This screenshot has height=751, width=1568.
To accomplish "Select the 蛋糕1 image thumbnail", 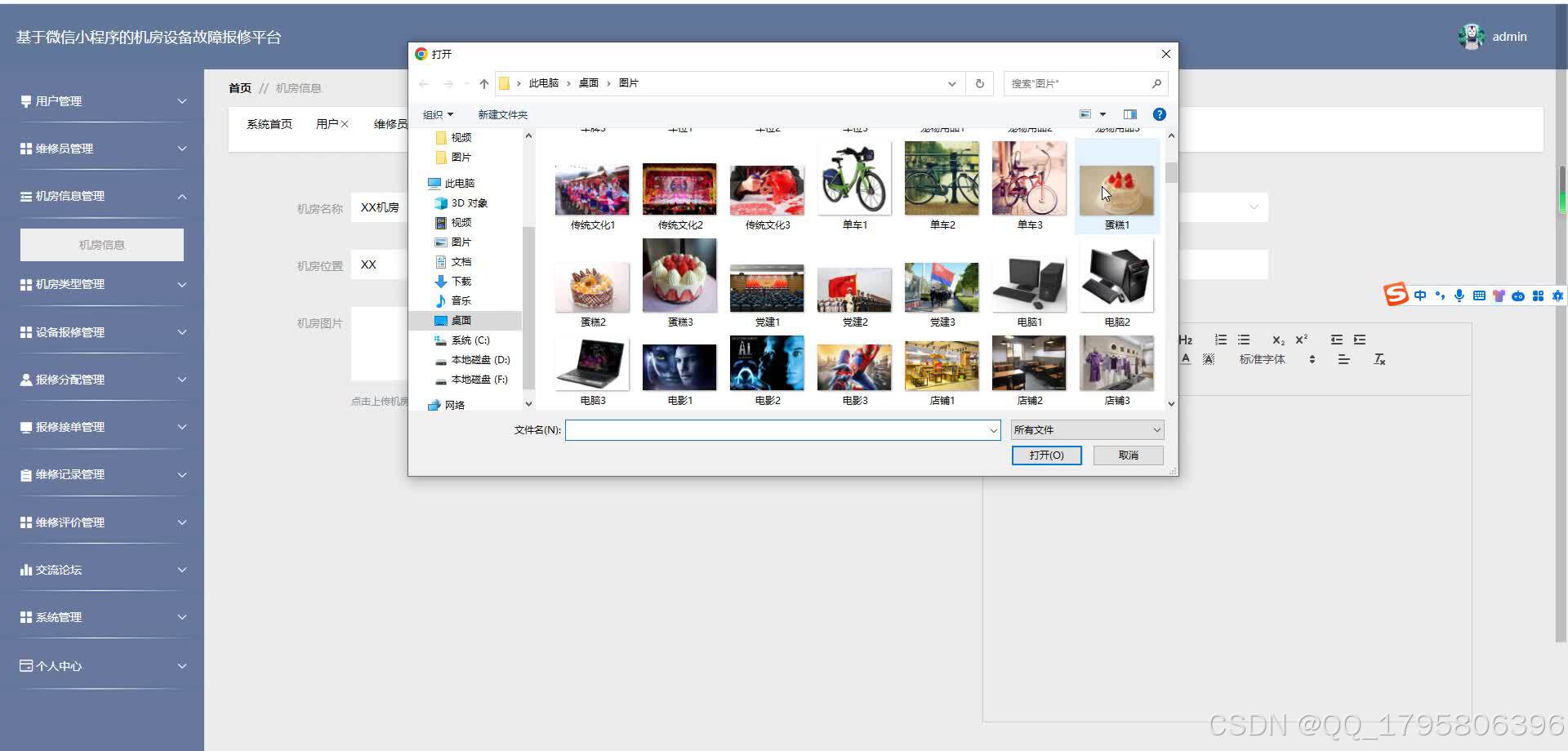I will click(1116, 189).
